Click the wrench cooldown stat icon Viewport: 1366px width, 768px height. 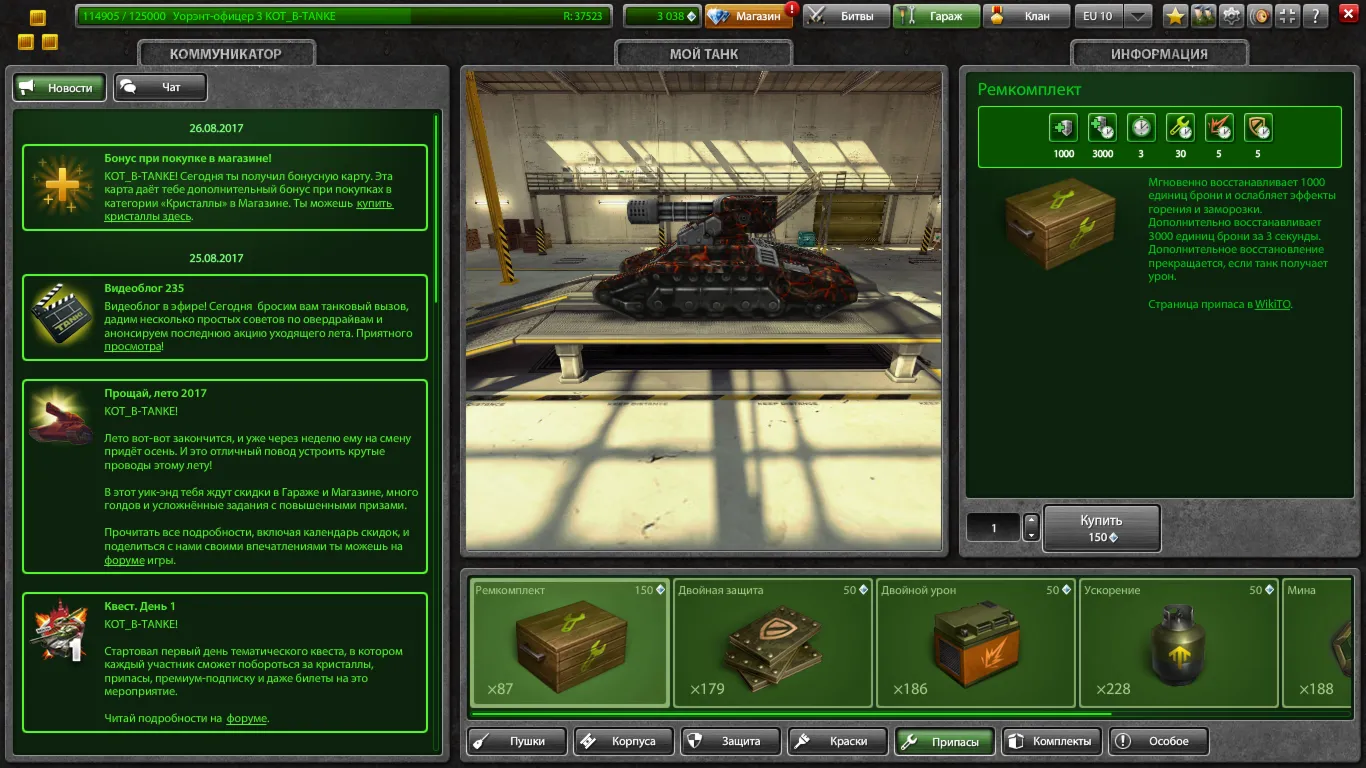(1180, 128)
